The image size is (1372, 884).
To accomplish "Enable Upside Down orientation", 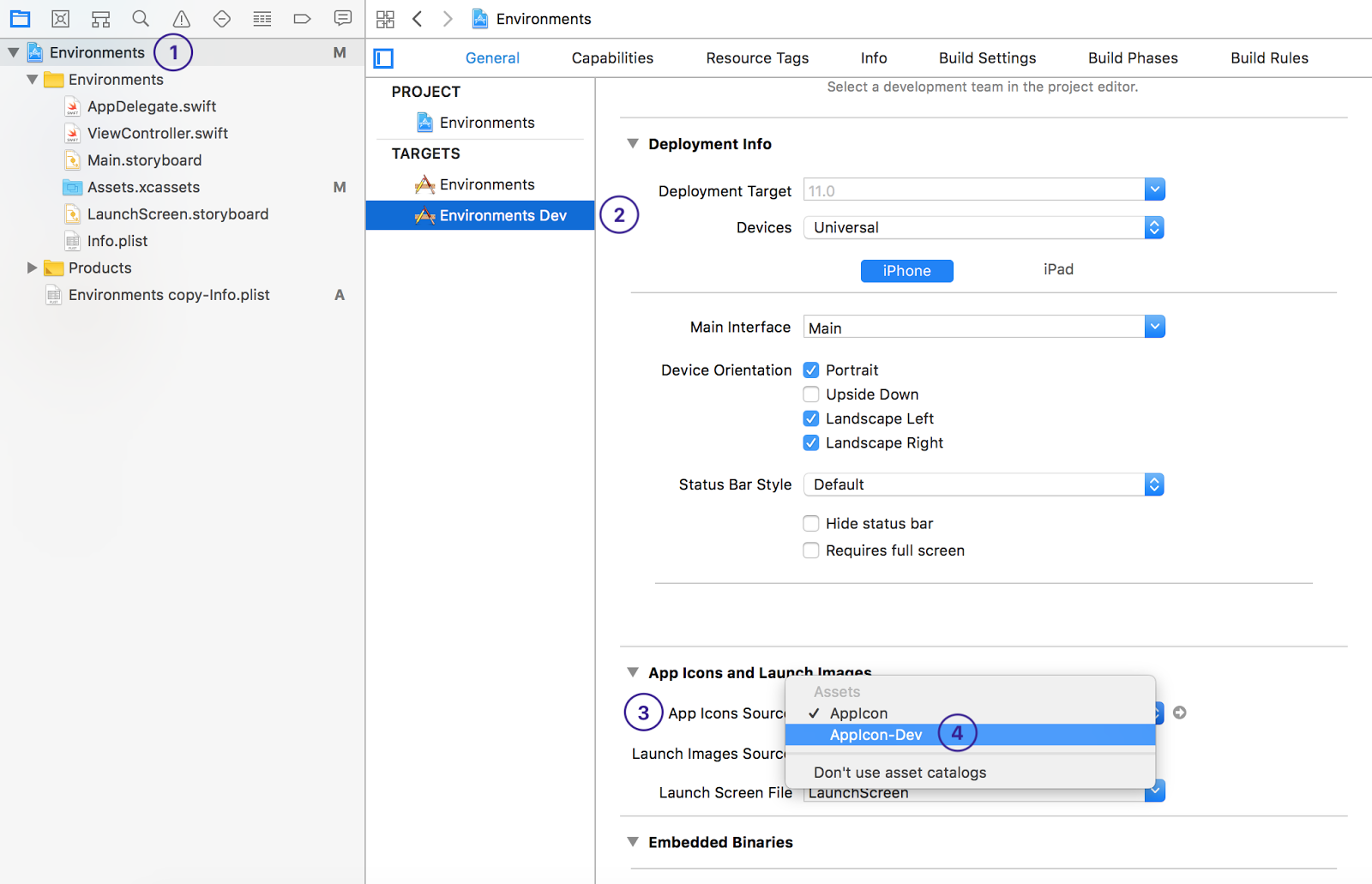I will (x=811, y=394).
